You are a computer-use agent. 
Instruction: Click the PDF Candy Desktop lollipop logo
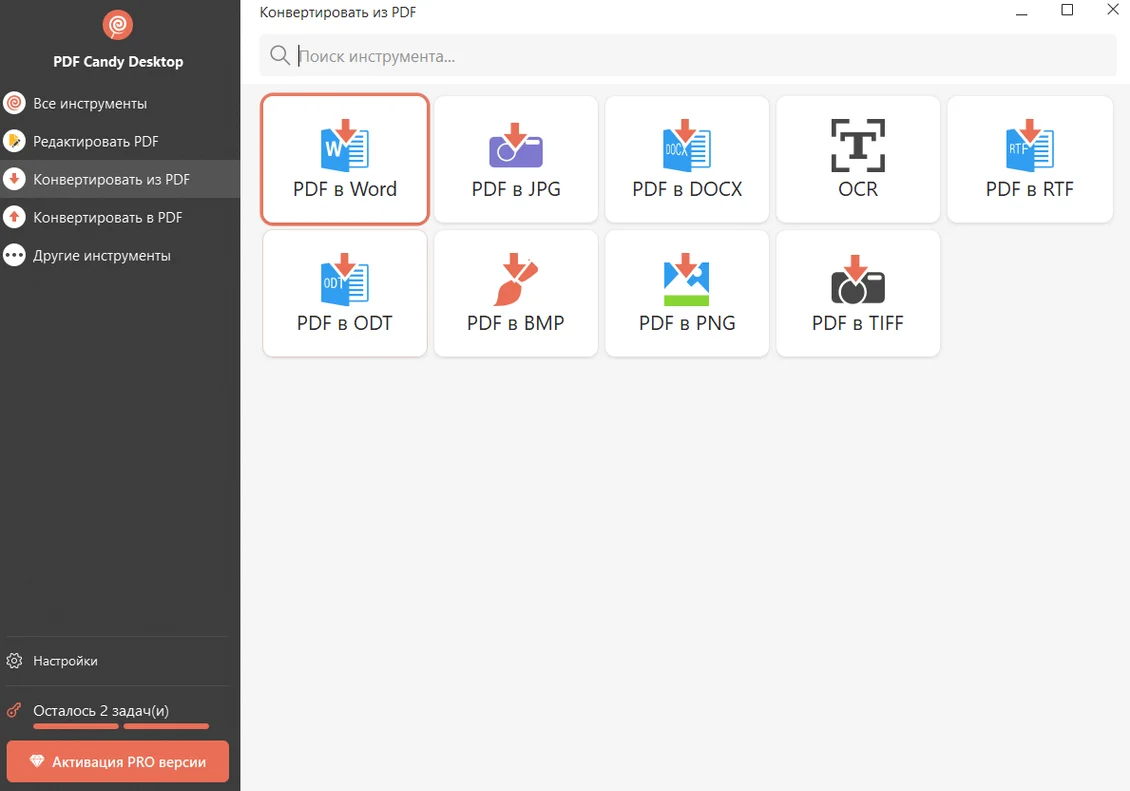pos(117,25)
